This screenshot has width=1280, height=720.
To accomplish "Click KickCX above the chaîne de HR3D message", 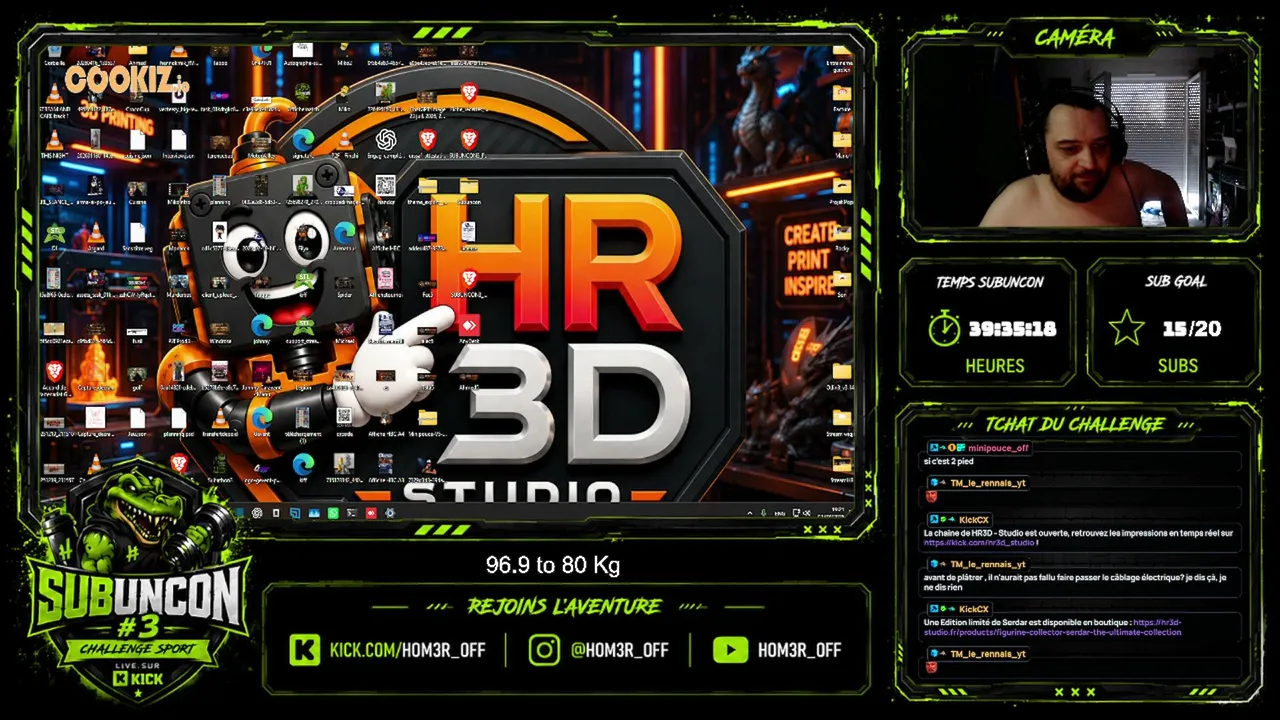I will (x=973, y=520).
